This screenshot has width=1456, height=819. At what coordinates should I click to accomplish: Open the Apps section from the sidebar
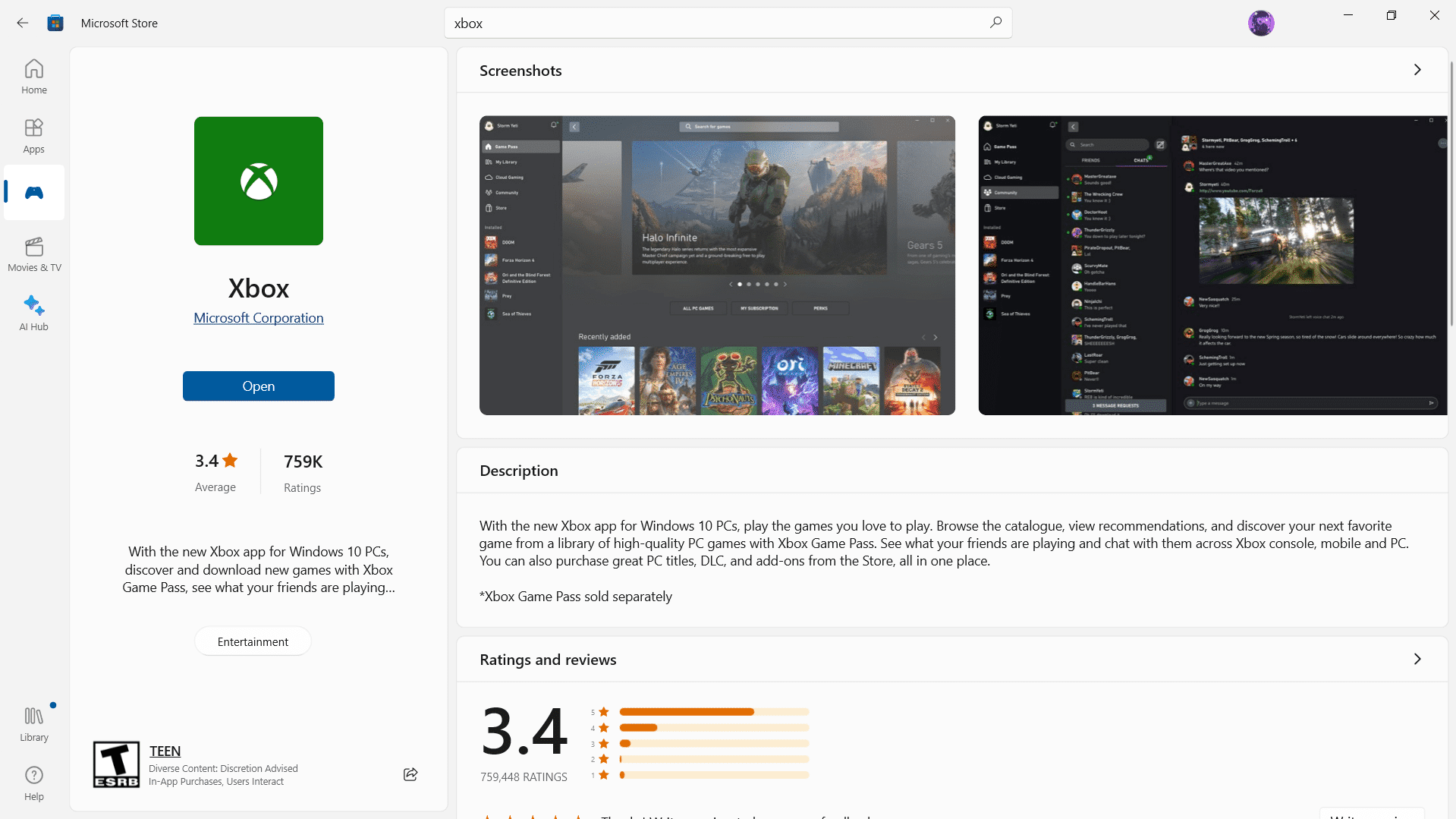click(33, 135)
